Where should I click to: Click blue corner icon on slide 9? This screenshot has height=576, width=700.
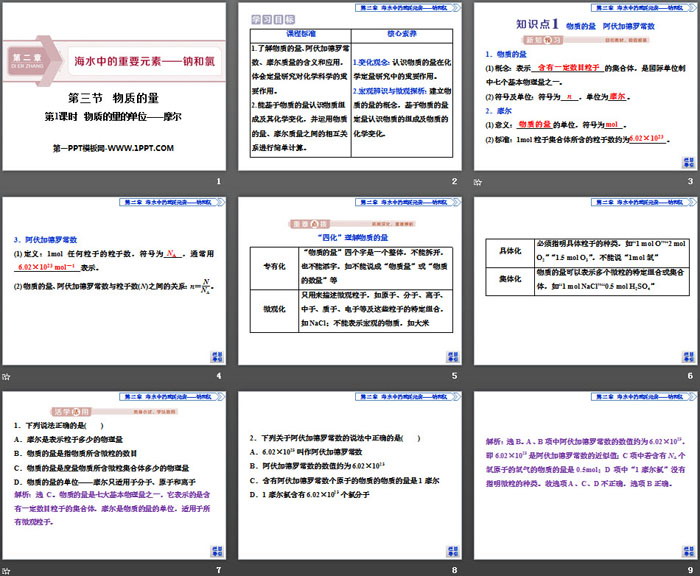(x=688, y=551)
